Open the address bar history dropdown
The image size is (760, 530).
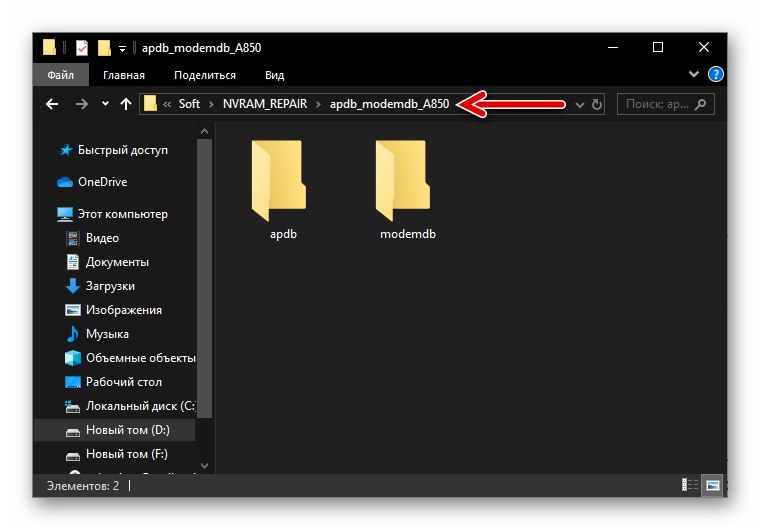579,104
